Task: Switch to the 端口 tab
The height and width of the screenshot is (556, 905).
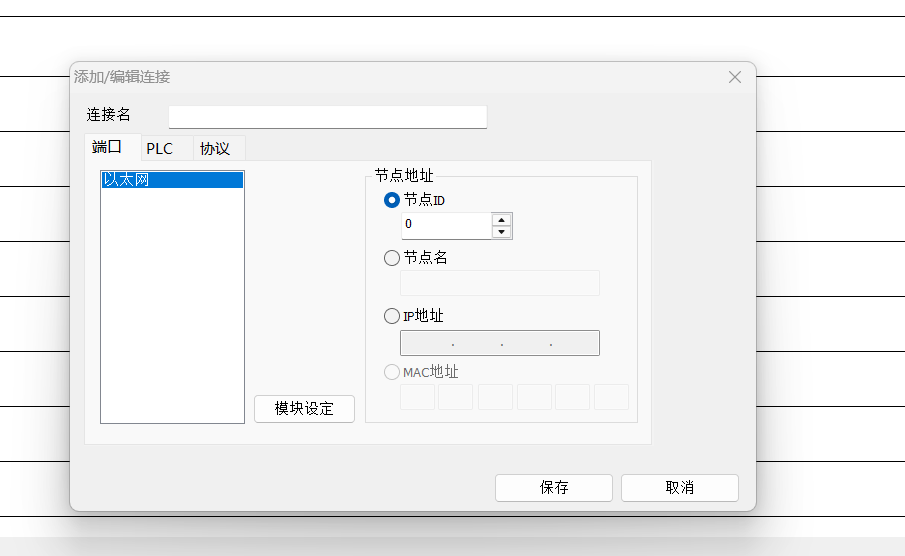Action: coord(107,148)
